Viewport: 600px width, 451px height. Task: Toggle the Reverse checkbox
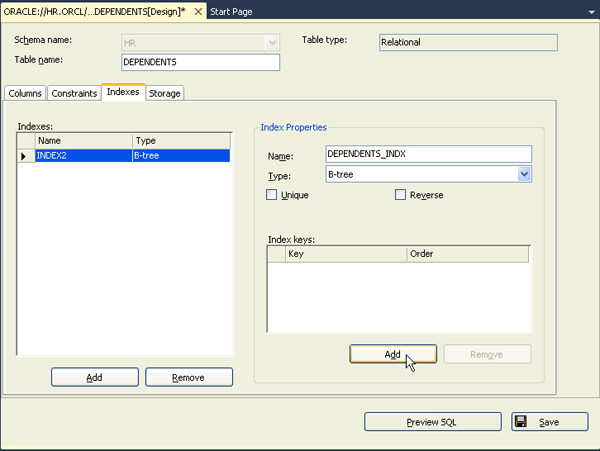[401, 195]
